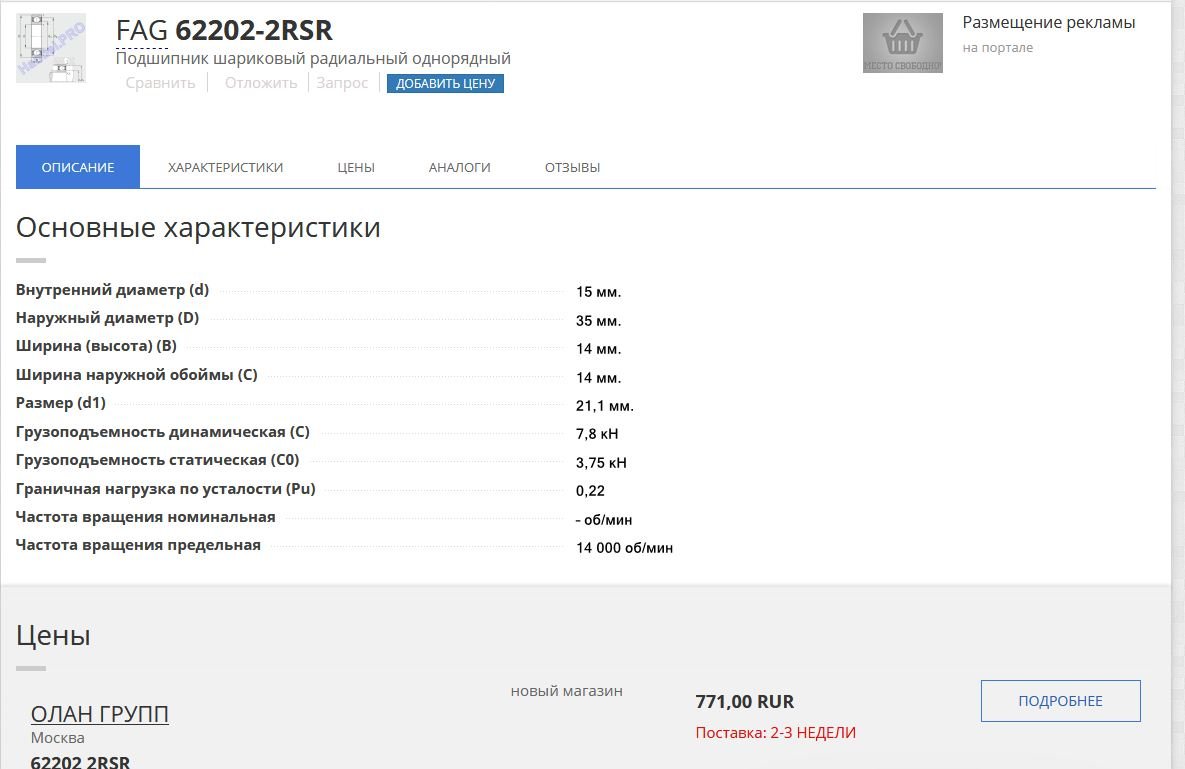Image resolution: width=1185 pixels, height=769 pixels.
Task: Click the 3,75 кН value
Action: 601,463
